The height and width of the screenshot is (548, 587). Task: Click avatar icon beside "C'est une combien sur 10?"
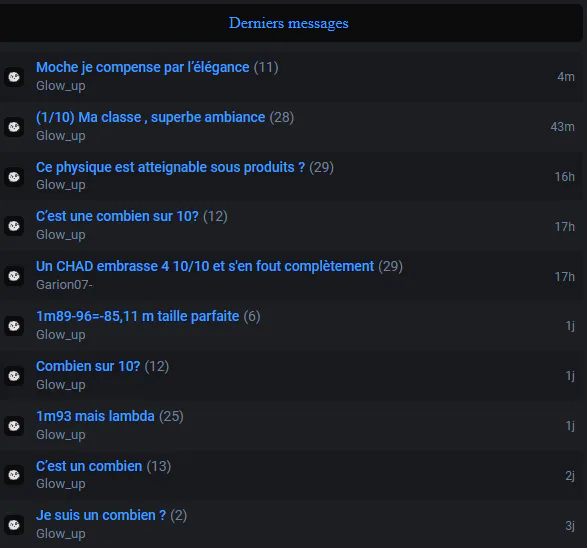pos(14,226)
